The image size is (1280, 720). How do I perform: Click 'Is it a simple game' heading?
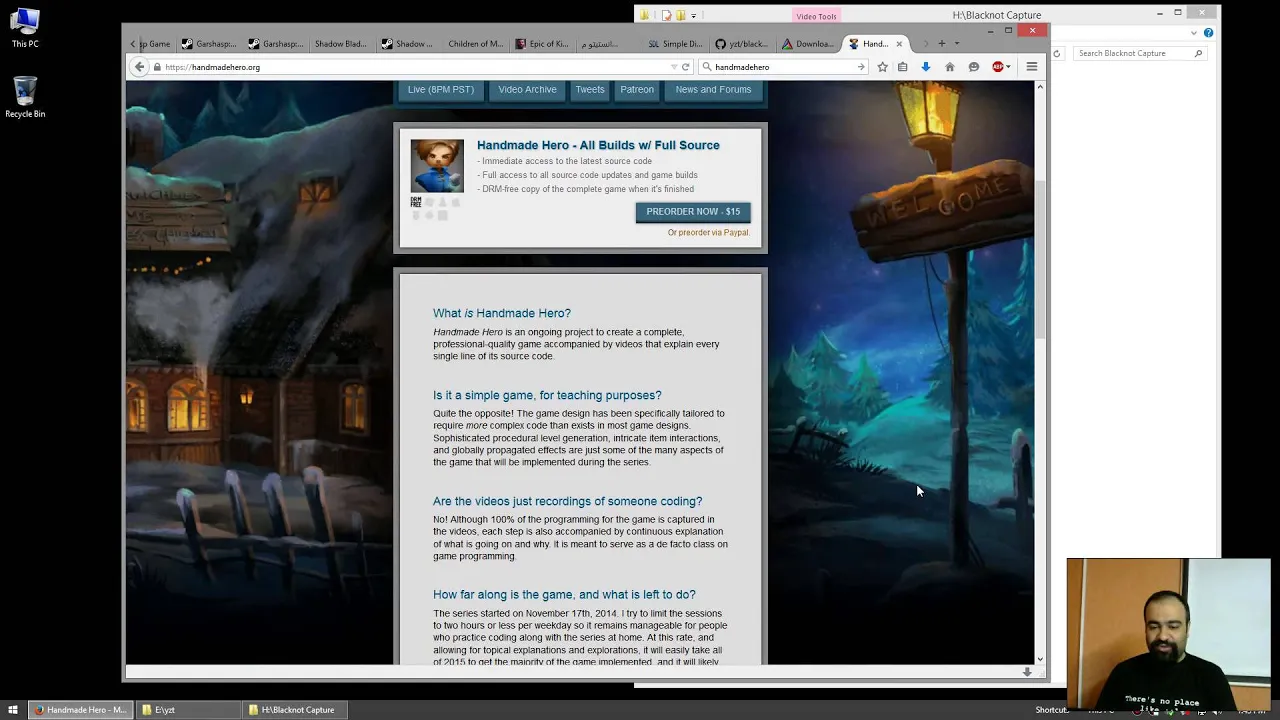coord(547,395)
